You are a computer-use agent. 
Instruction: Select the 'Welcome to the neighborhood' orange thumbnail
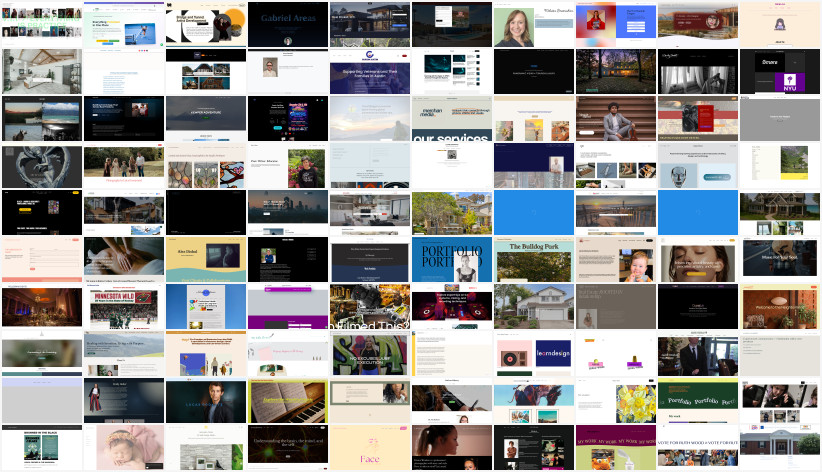tap(780, 307)
